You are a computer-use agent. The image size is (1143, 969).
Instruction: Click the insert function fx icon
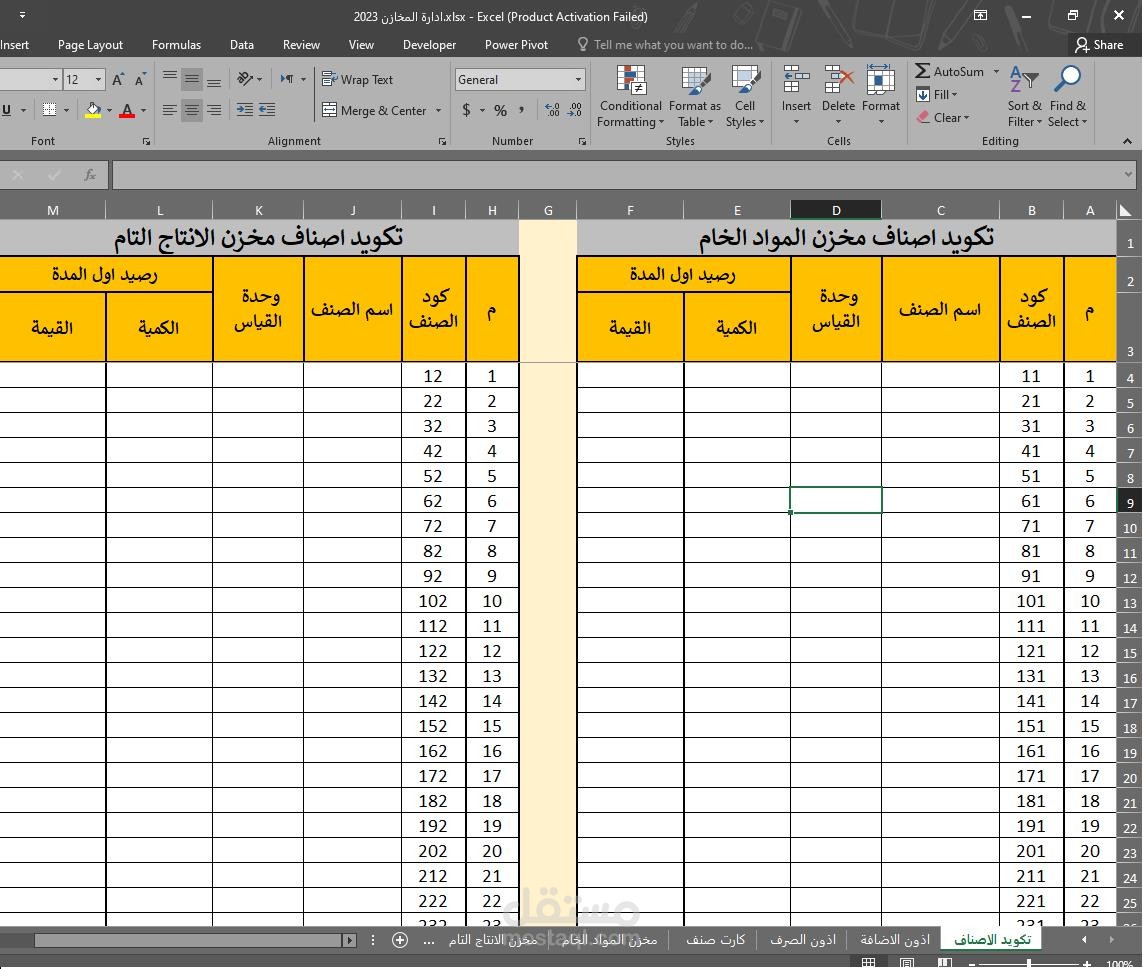click(90, 175)
